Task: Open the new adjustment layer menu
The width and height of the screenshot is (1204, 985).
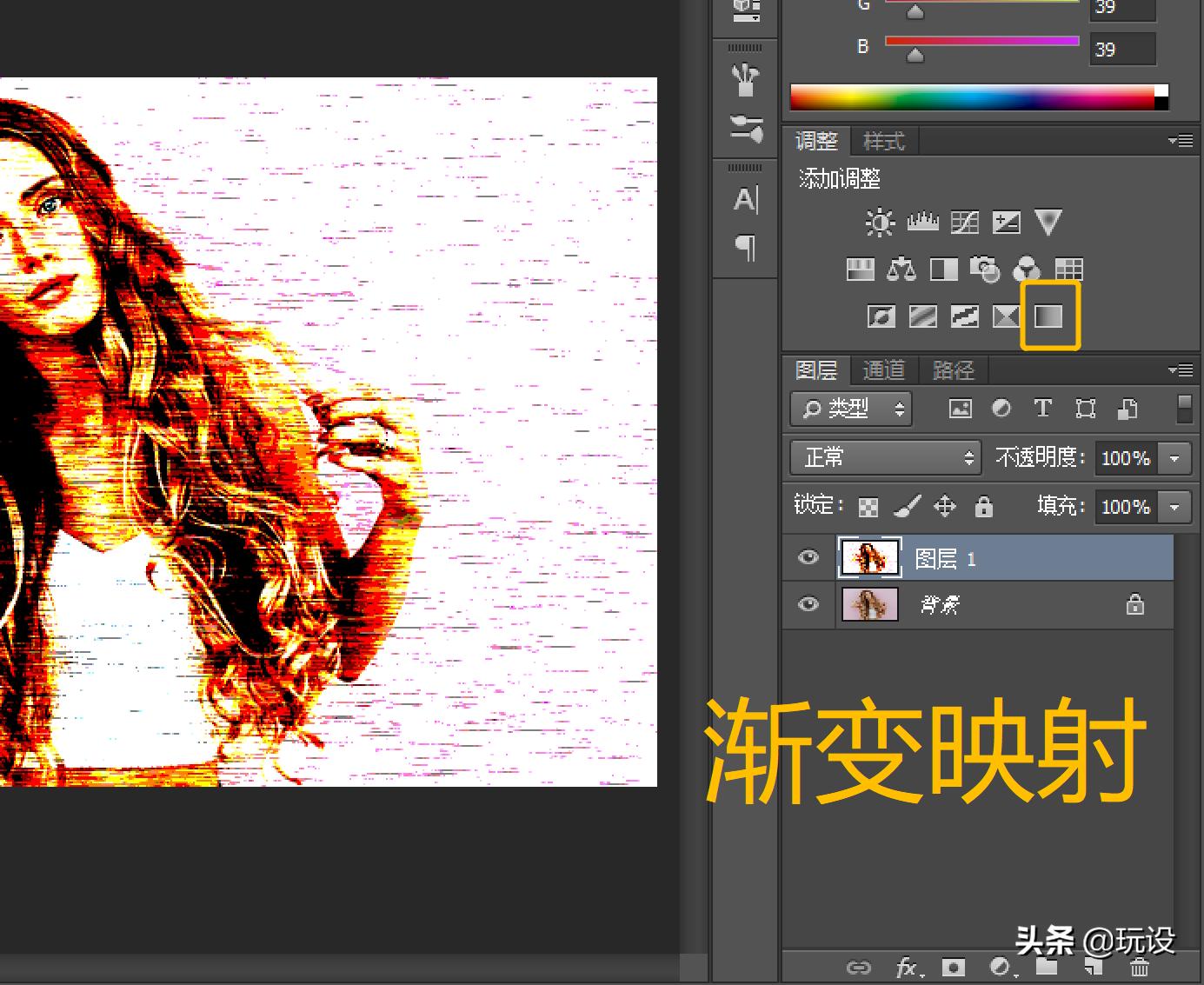Action: tap(1002, 968)
